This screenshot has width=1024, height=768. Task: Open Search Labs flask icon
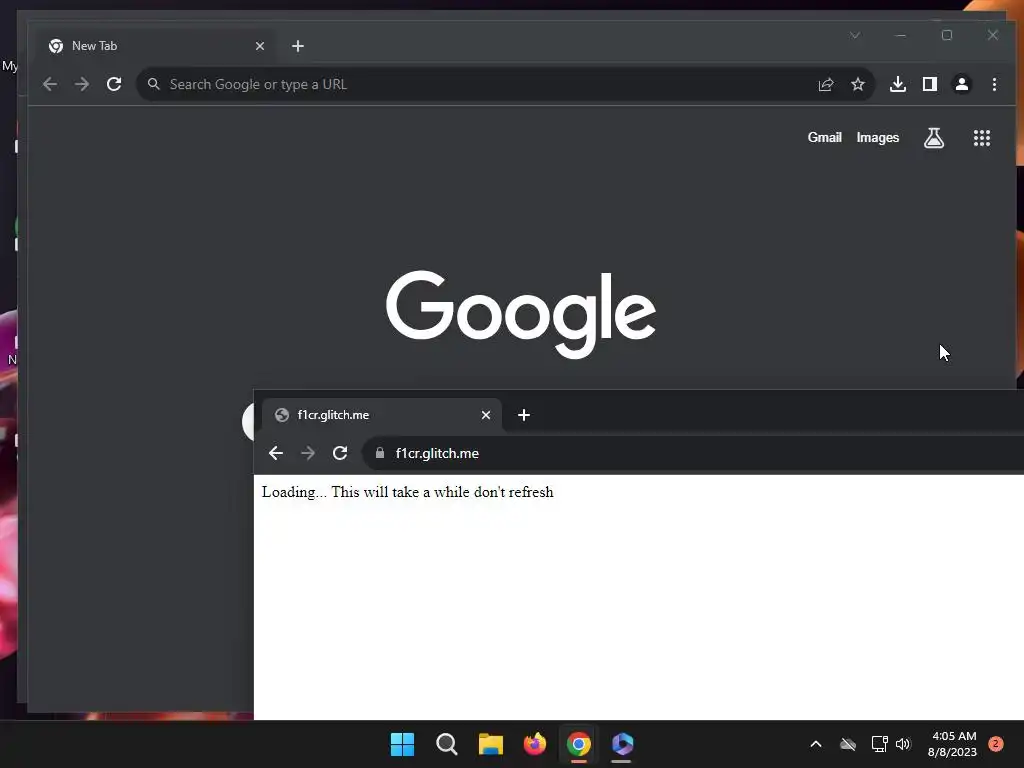934,138
